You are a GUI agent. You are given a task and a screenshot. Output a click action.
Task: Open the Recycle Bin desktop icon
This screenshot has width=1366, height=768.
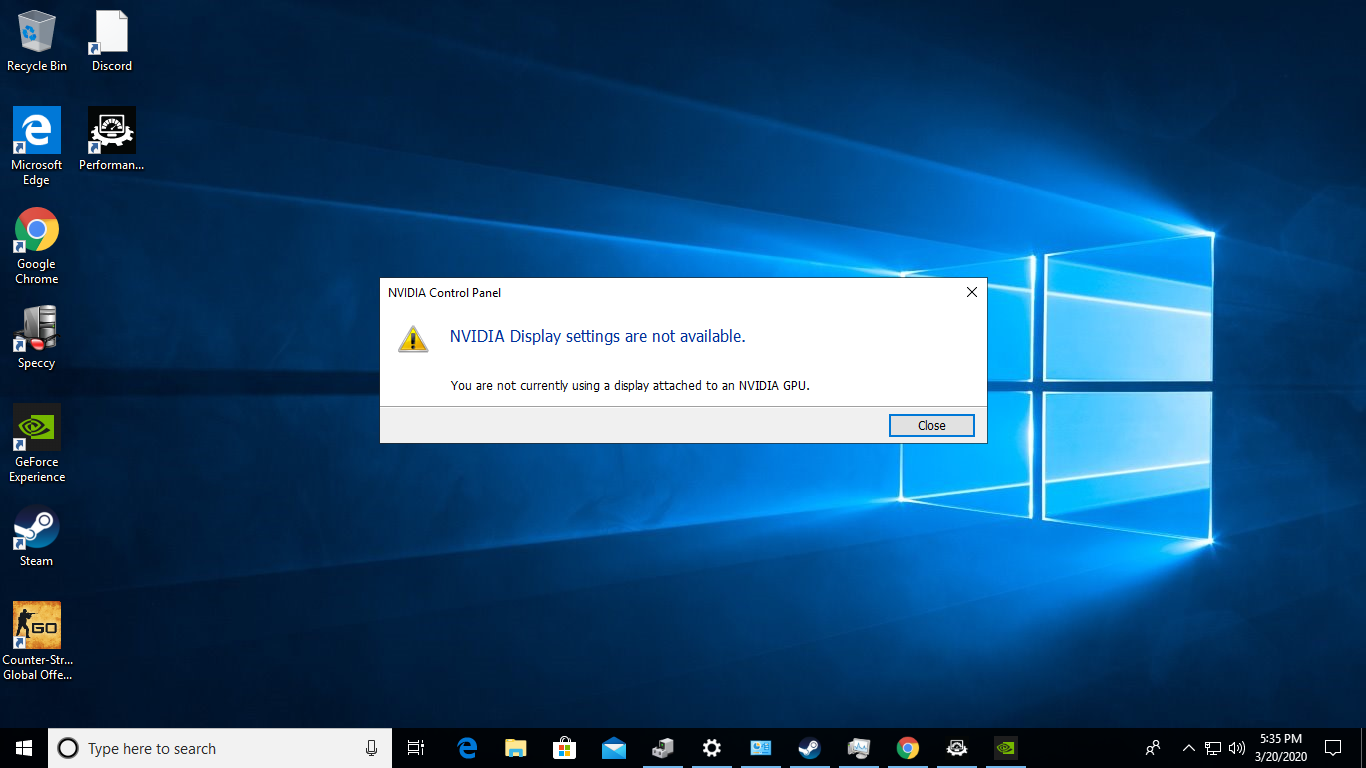tap(37, 41)
